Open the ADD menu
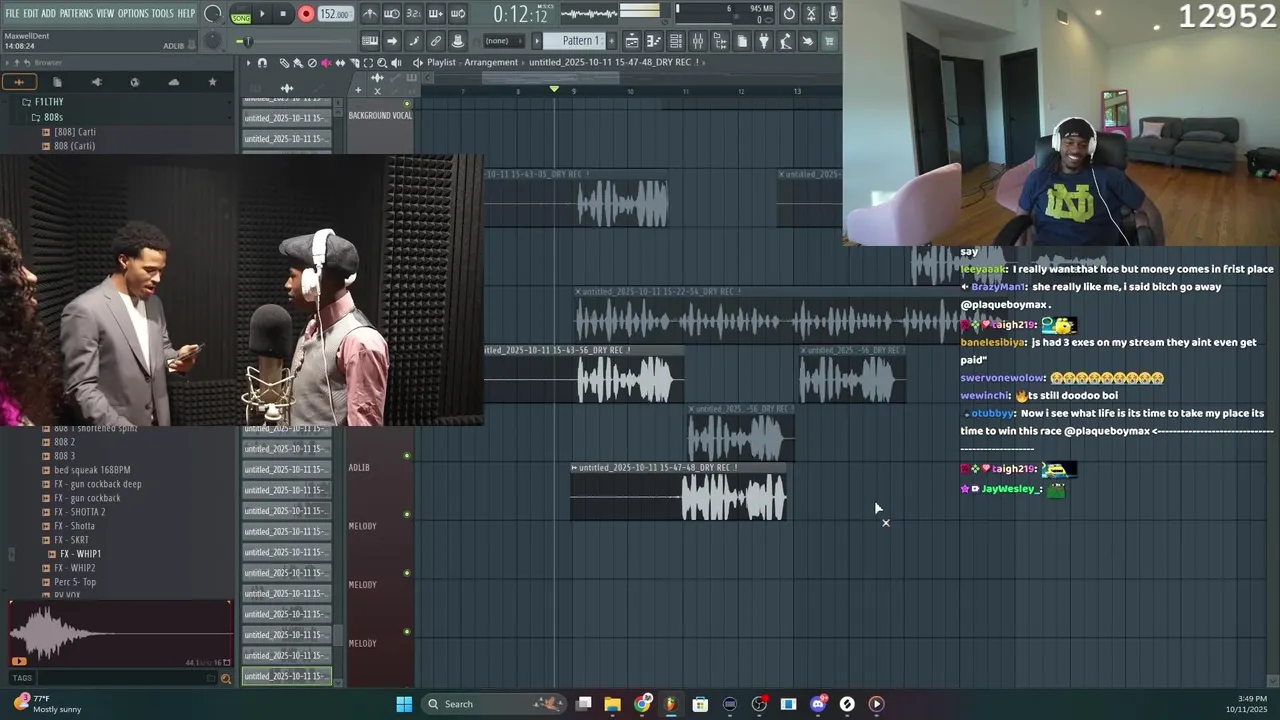The width and height of the screenshot is (1280, 720). point(49,14)
